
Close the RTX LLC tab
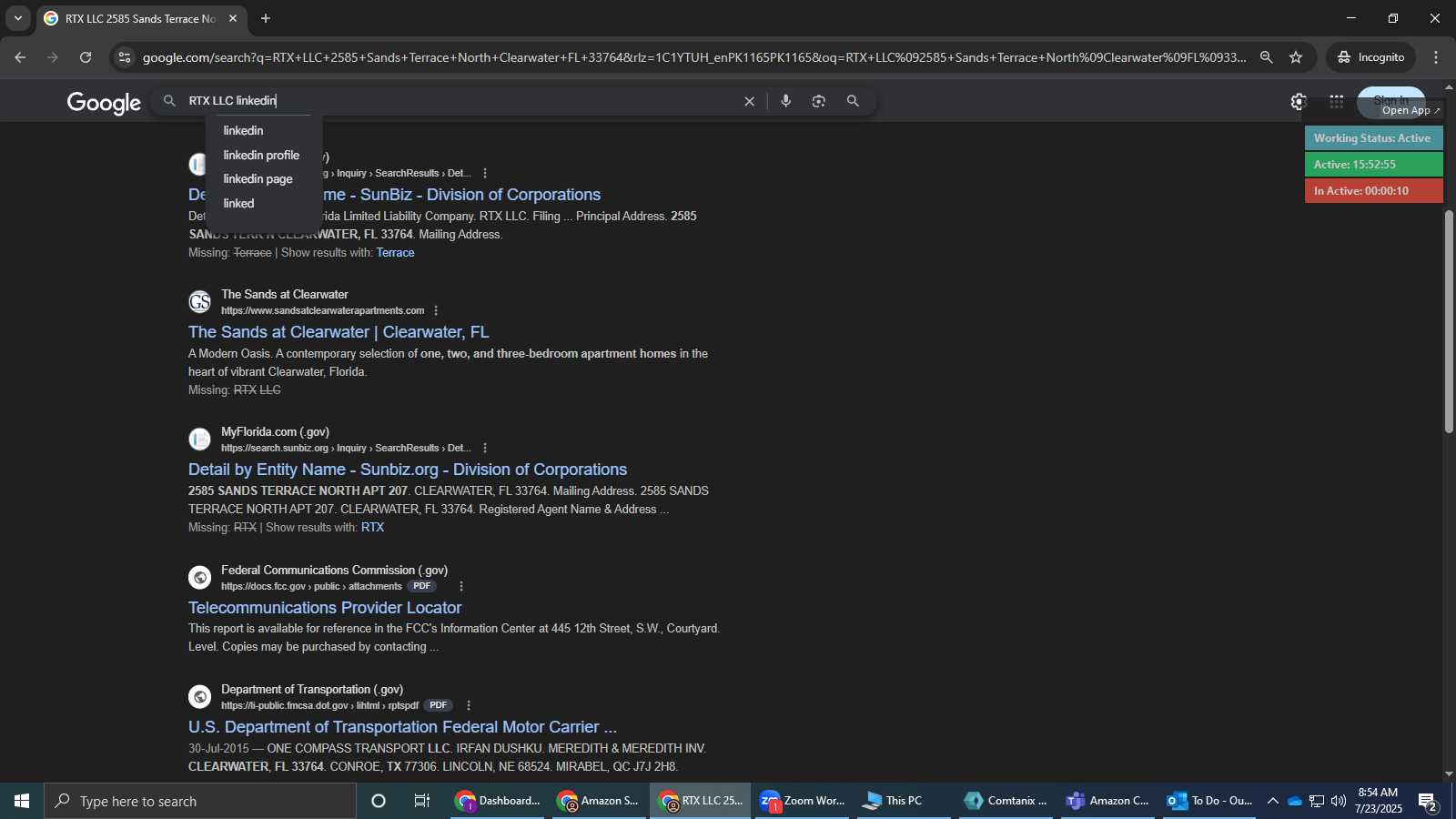[x=233, y=18]
